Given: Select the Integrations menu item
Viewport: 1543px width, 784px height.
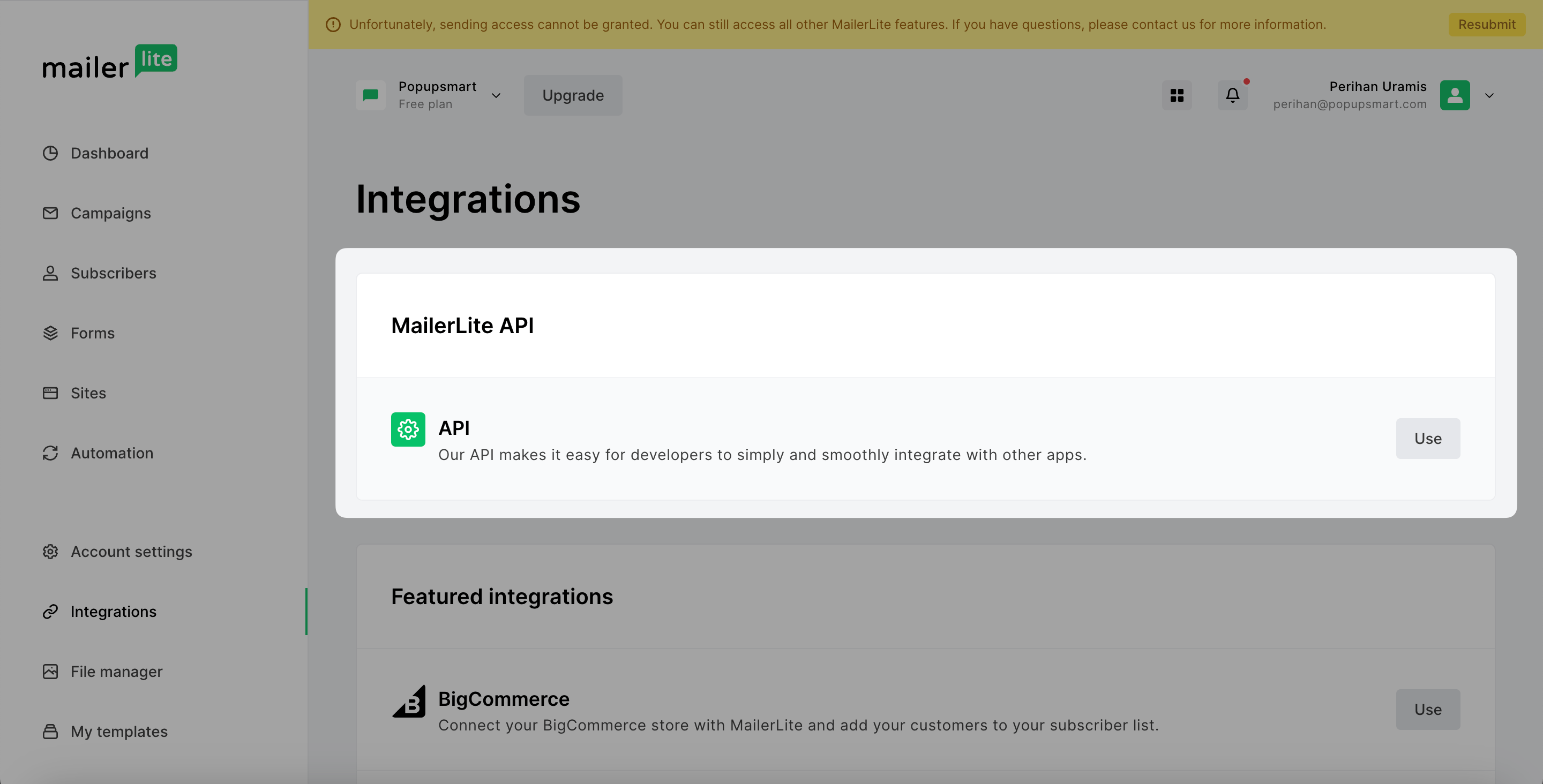Looking at the screenshot, I should tap(113, 612).
